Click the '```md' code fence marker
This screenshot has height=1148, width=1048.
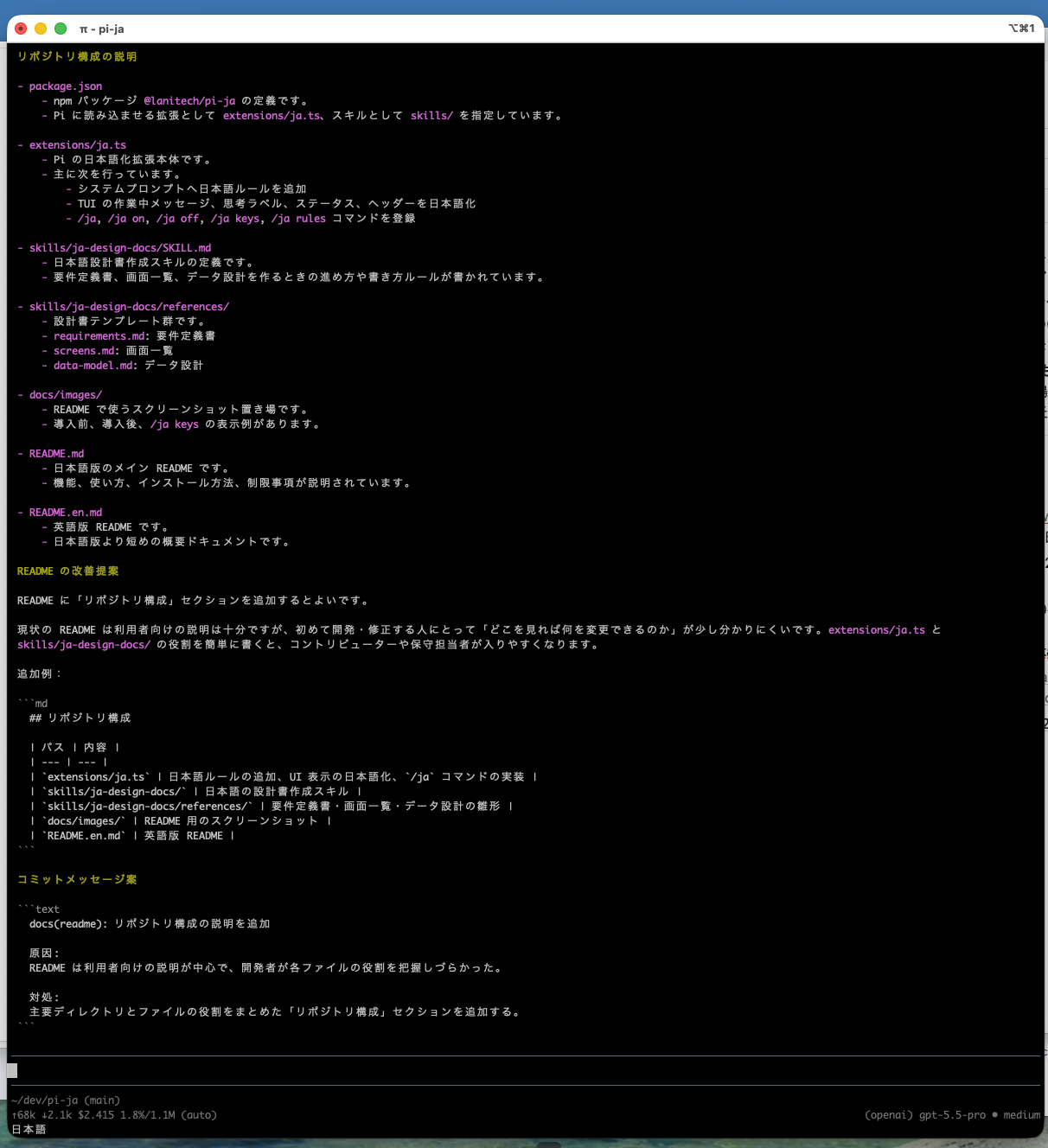pos(33,704)
